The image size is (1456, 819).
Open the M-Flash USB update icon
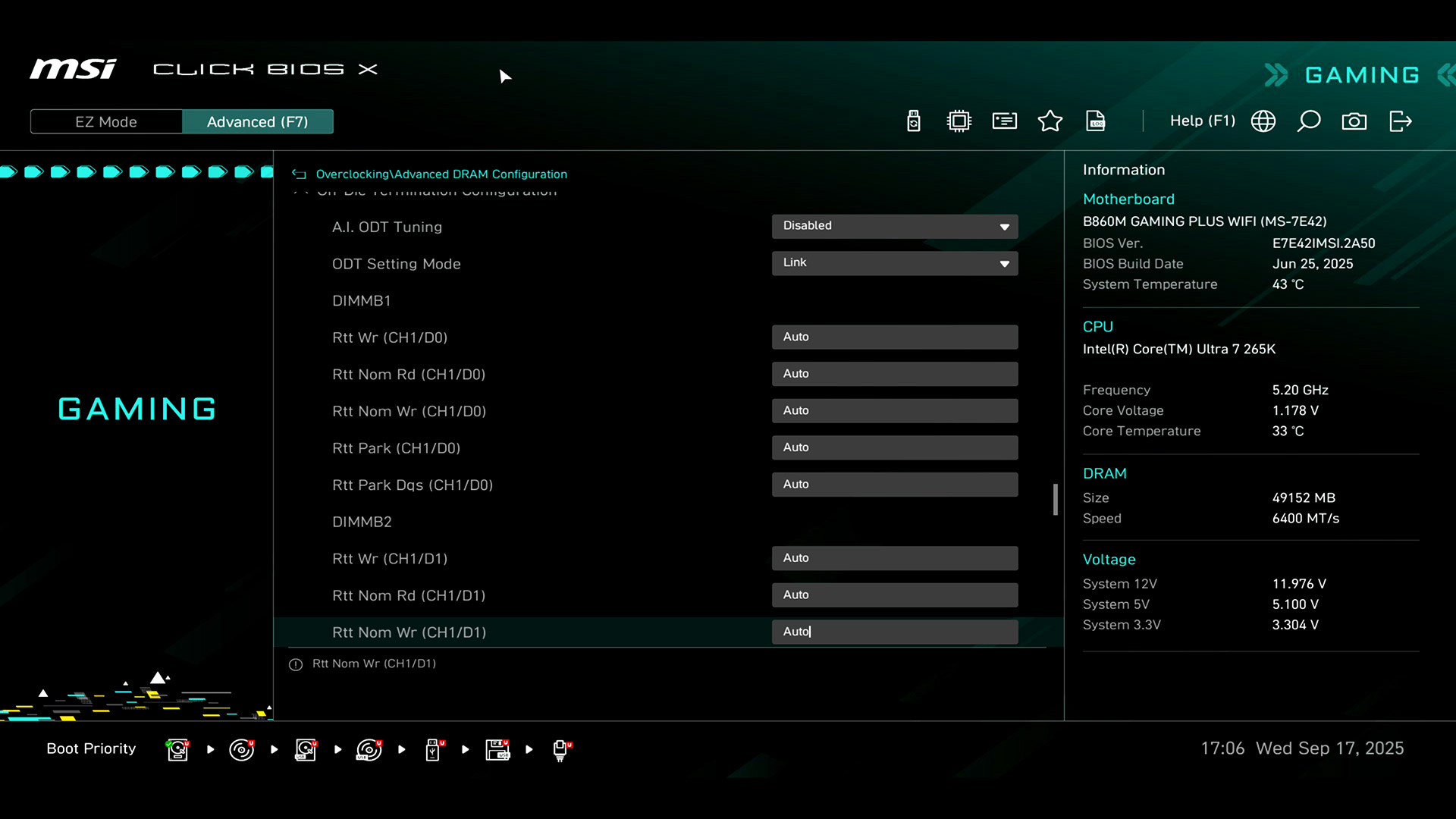point(914,121)
